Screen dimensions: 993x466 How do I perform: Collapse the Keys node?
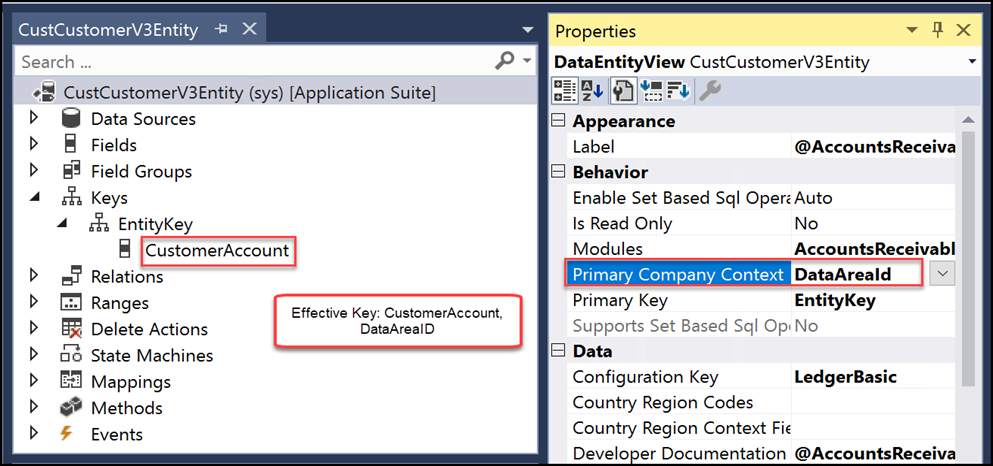34,198
